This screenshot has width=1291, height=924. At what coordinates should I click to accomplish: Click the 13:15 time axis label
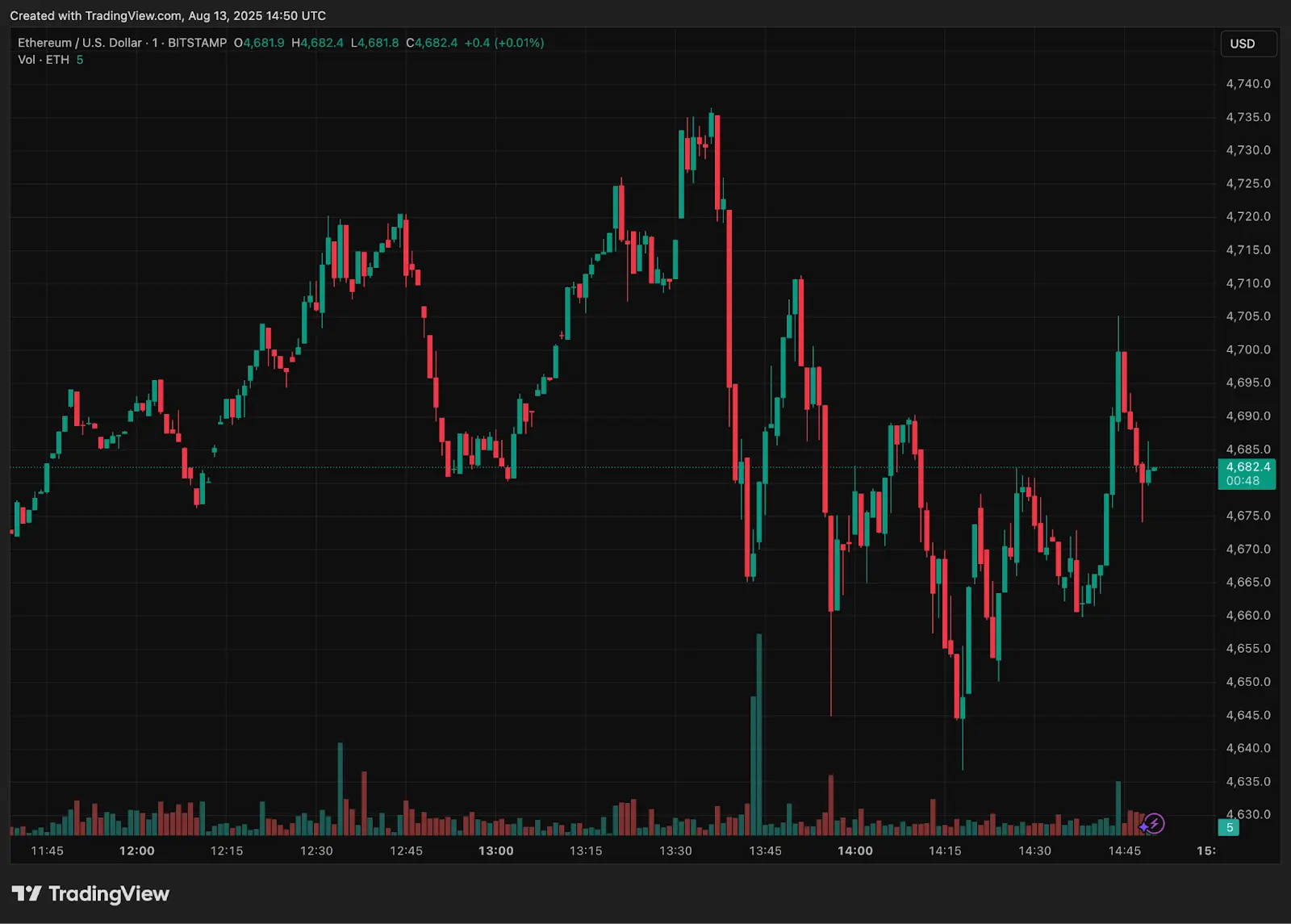[586, 851]
